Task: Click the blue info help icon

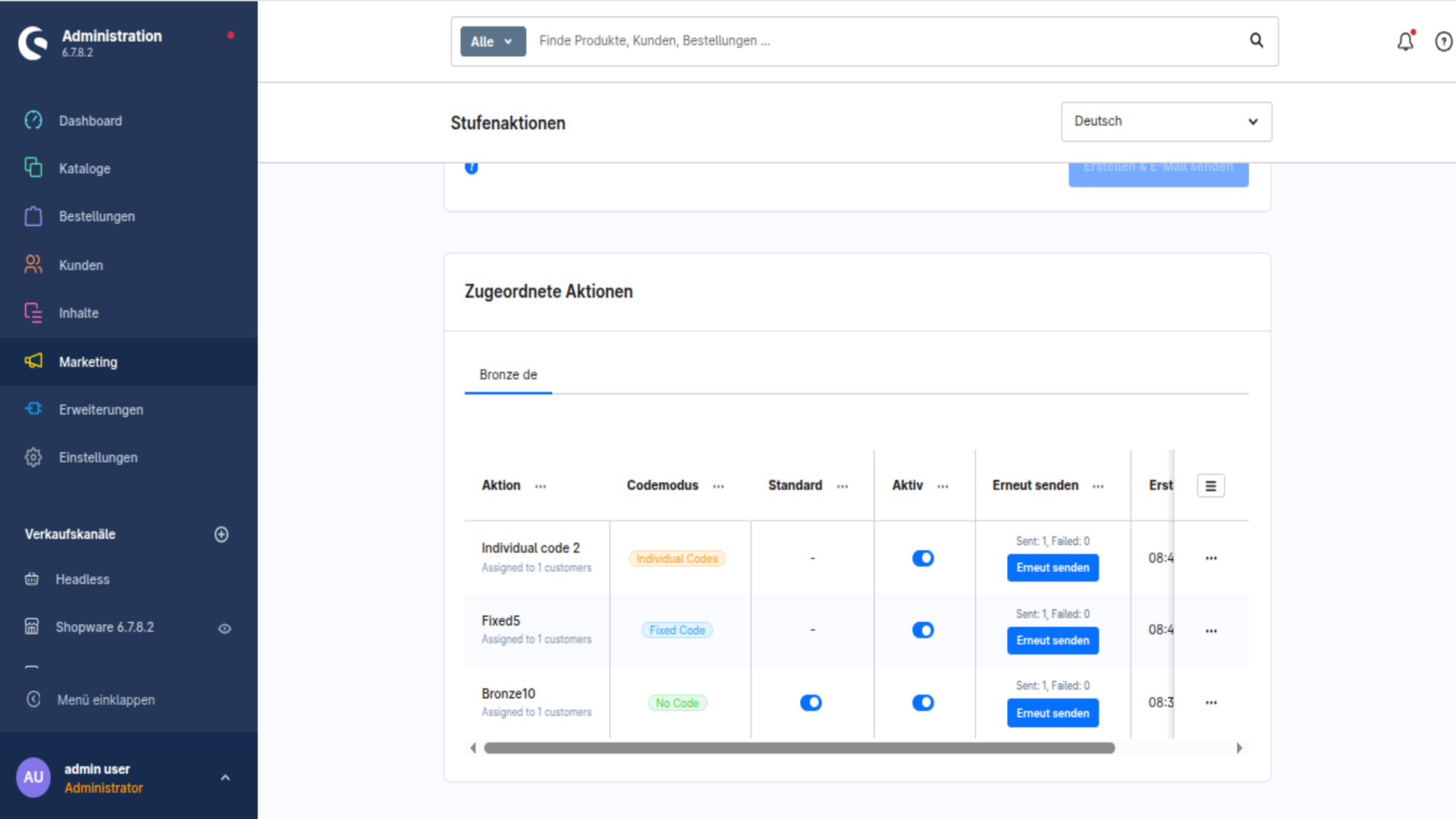Action: 472,168
